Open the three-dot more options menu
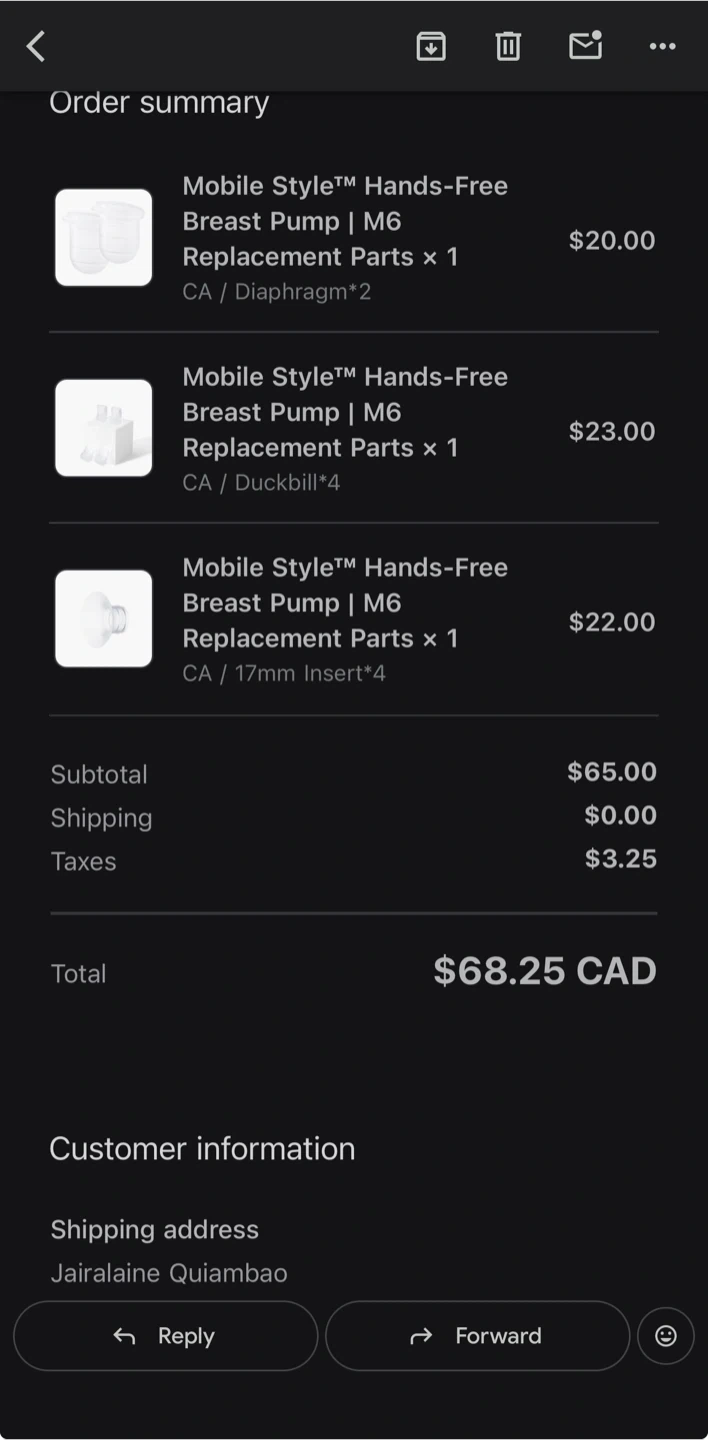Image resolution: width=708 pixels, height=1440 pixels. [x=662, y=46]
